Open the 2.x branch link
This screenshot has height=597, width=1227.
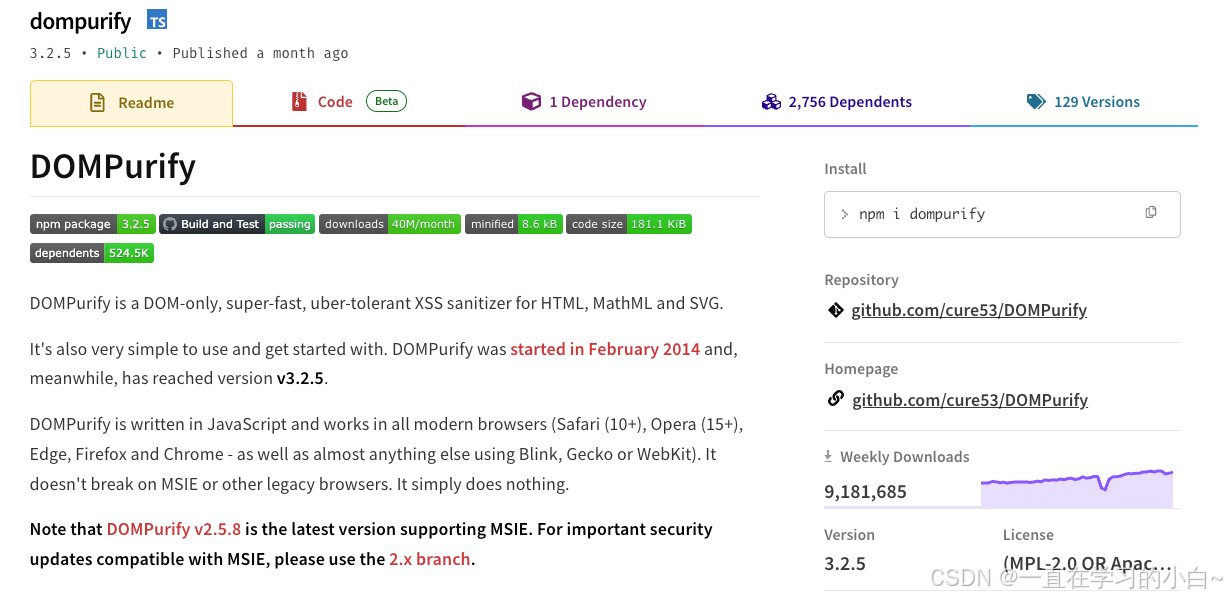pyautogui.click(x=430, y=559)
